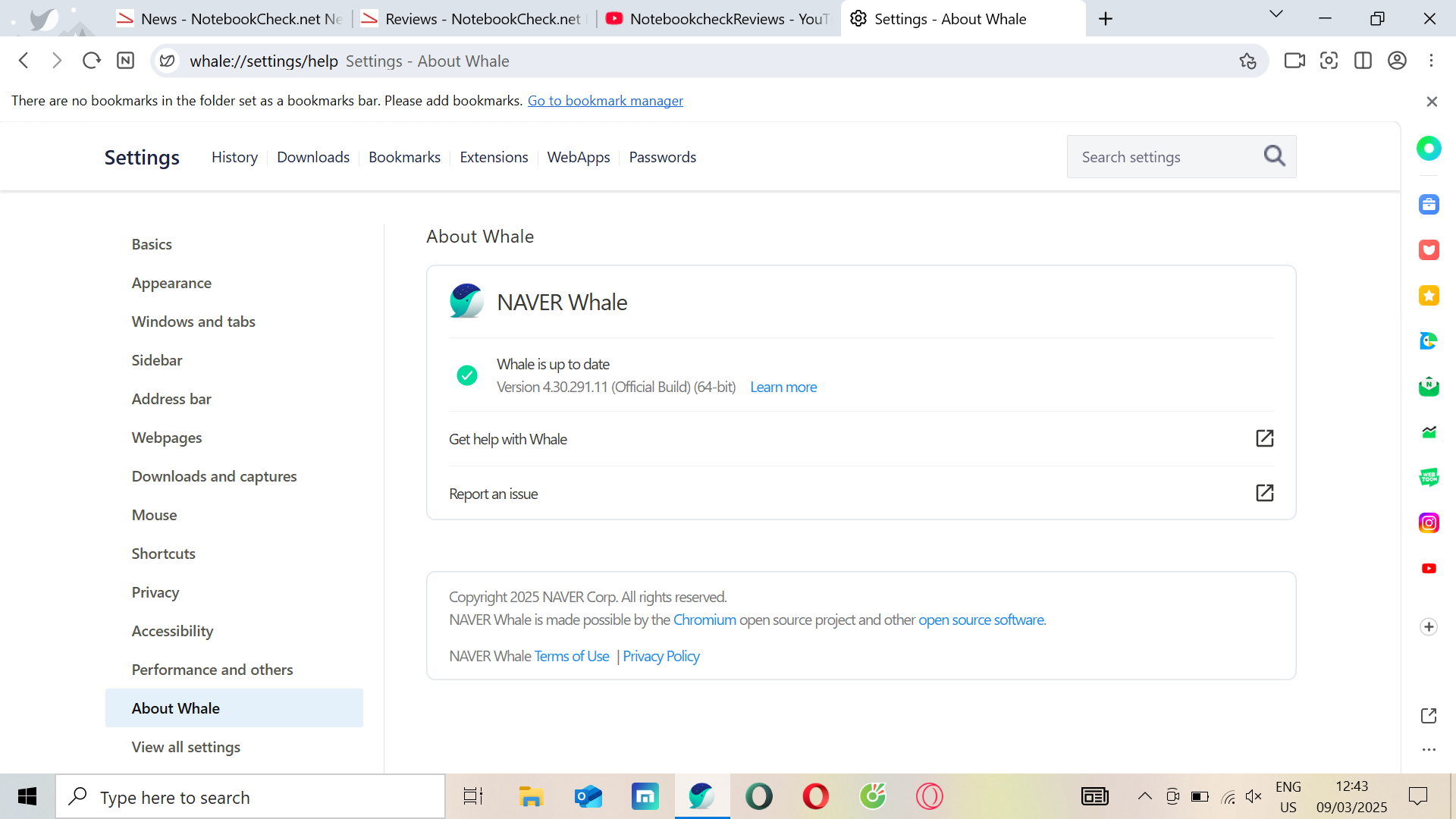Click Learn more next to version

783,387
